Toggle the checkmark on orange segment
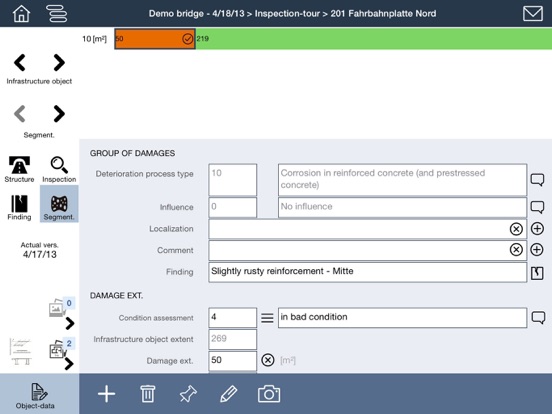This screenshot has width=552, height=414. (x=188, y=39)
